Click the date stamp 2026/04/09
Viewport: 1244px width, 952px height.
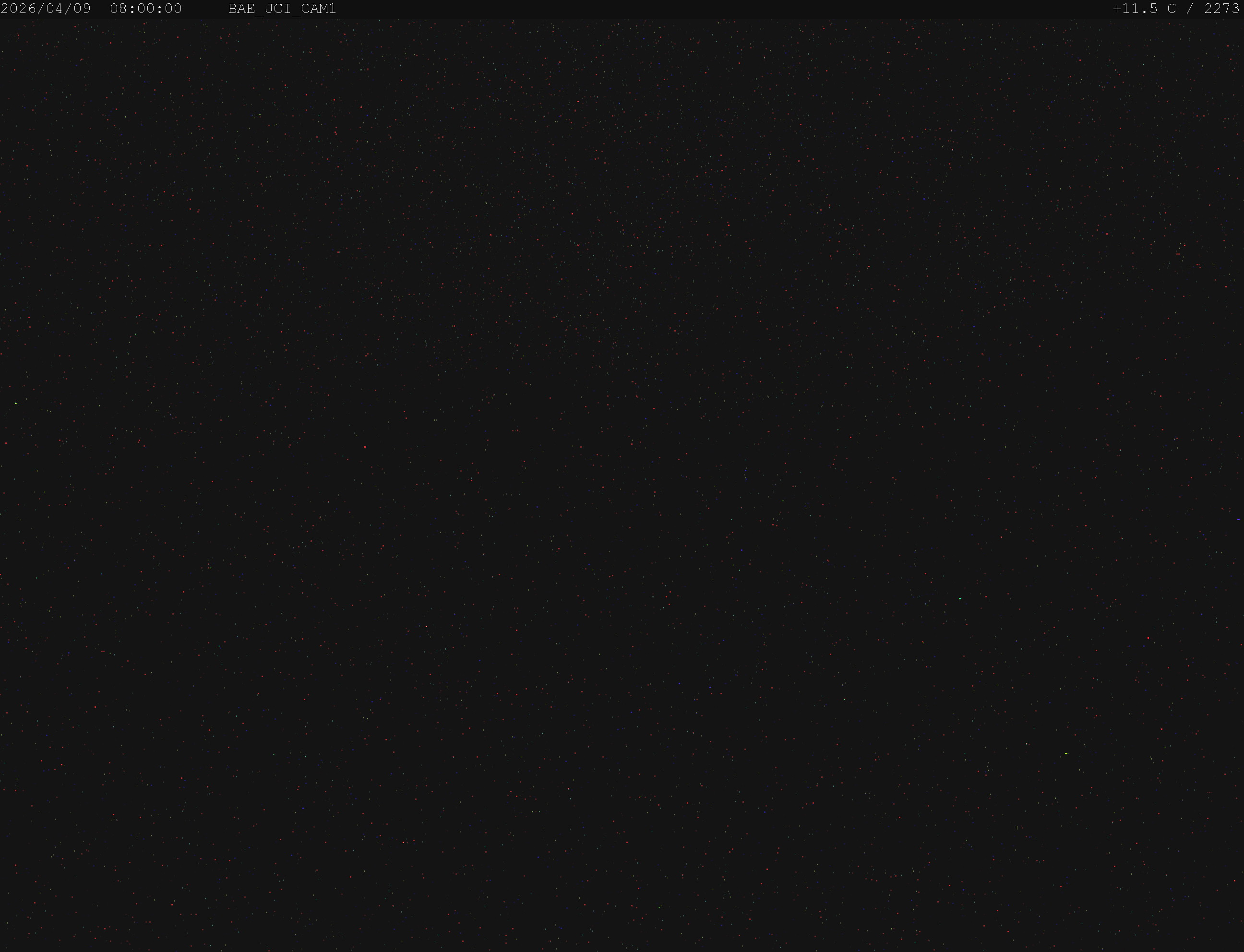pyautogui.click(x=46, y=9)
